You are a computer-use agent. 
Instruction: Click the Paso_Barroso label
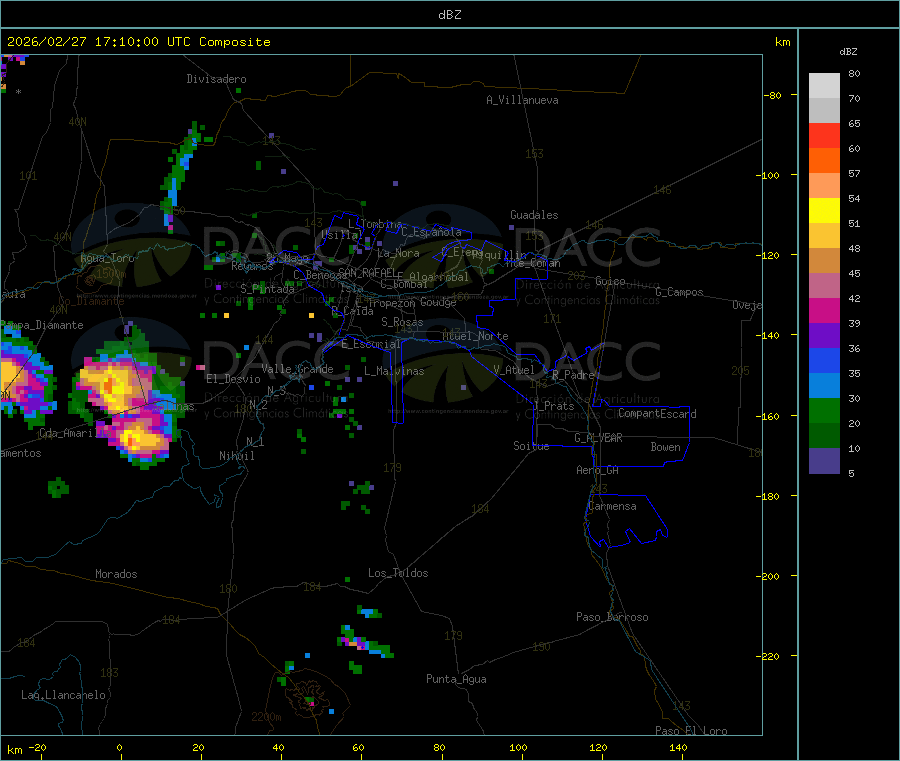(x=612, y=617)
